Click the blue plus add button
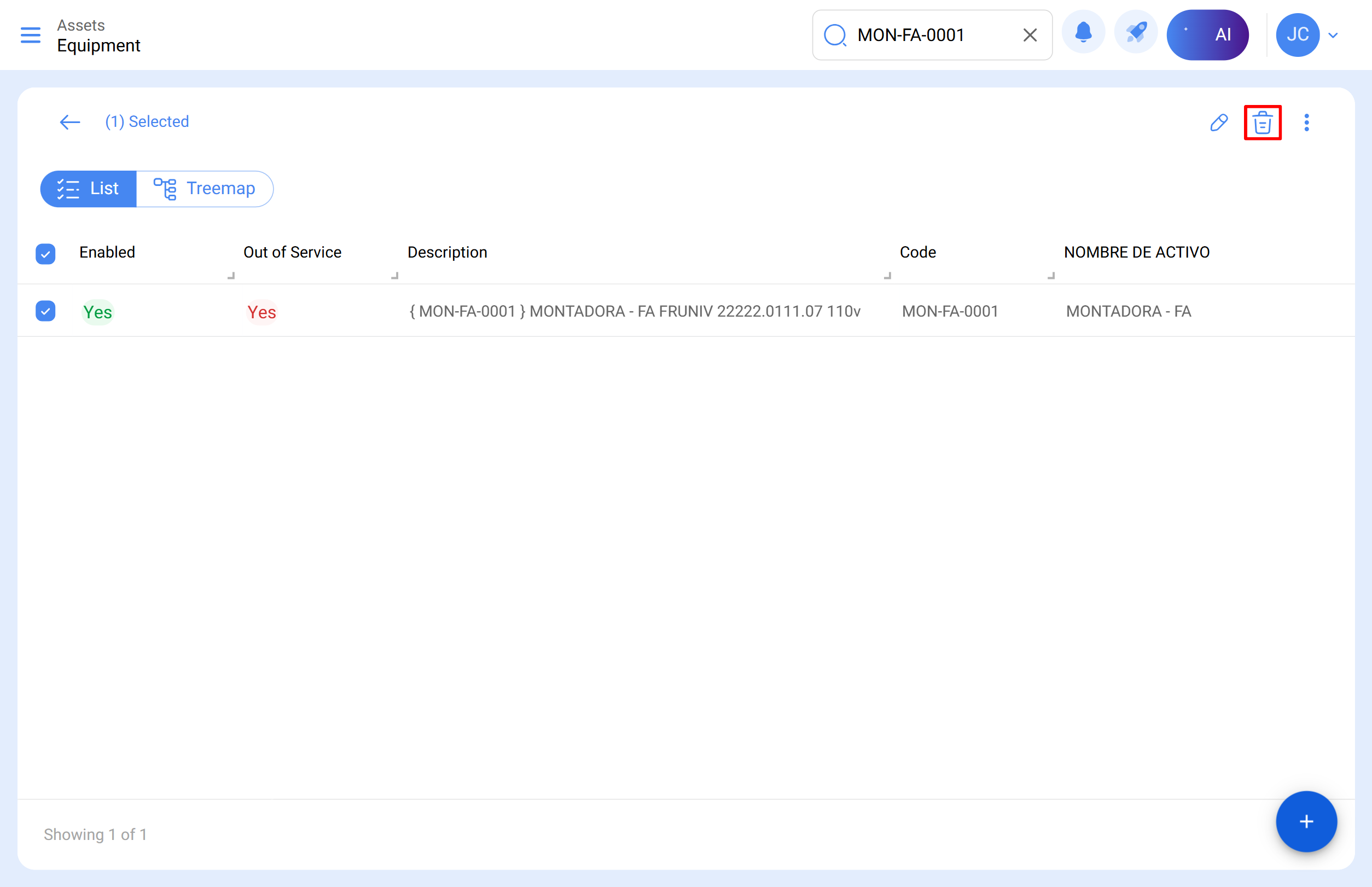 1306,821
